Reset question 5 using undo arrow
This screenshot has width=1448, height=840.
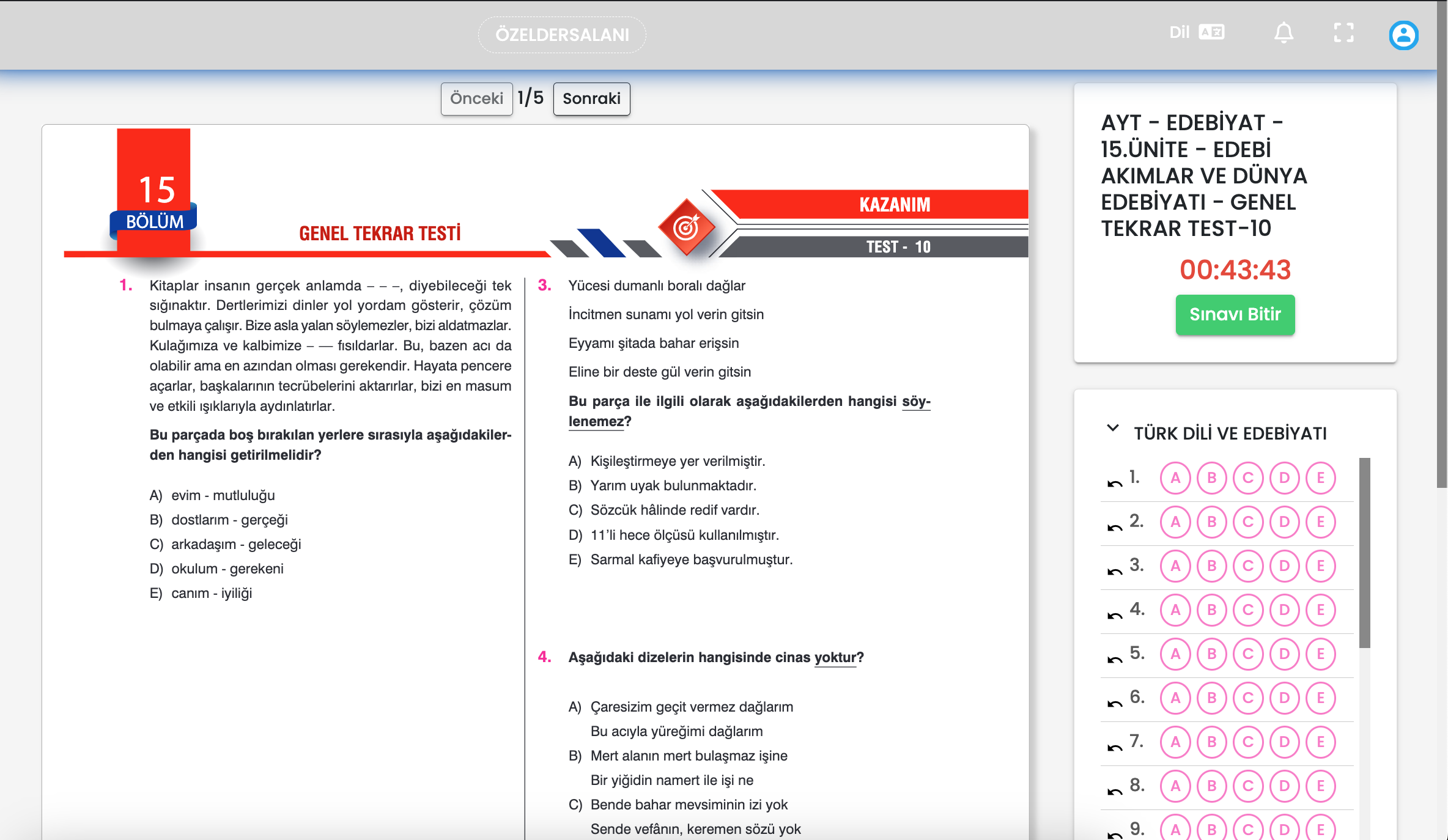1115,660
